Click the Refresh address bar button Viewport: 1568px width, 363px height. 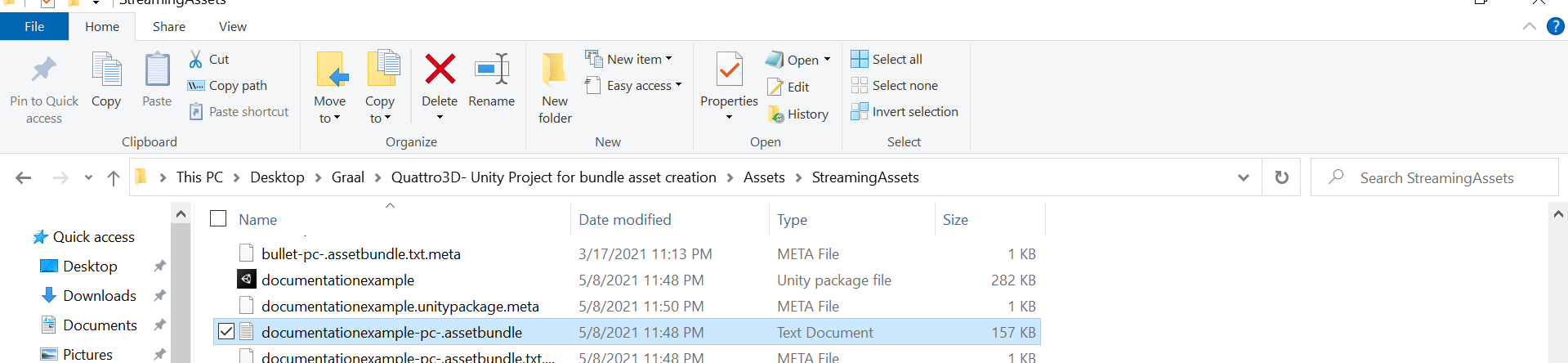[x=1281, y=177]
